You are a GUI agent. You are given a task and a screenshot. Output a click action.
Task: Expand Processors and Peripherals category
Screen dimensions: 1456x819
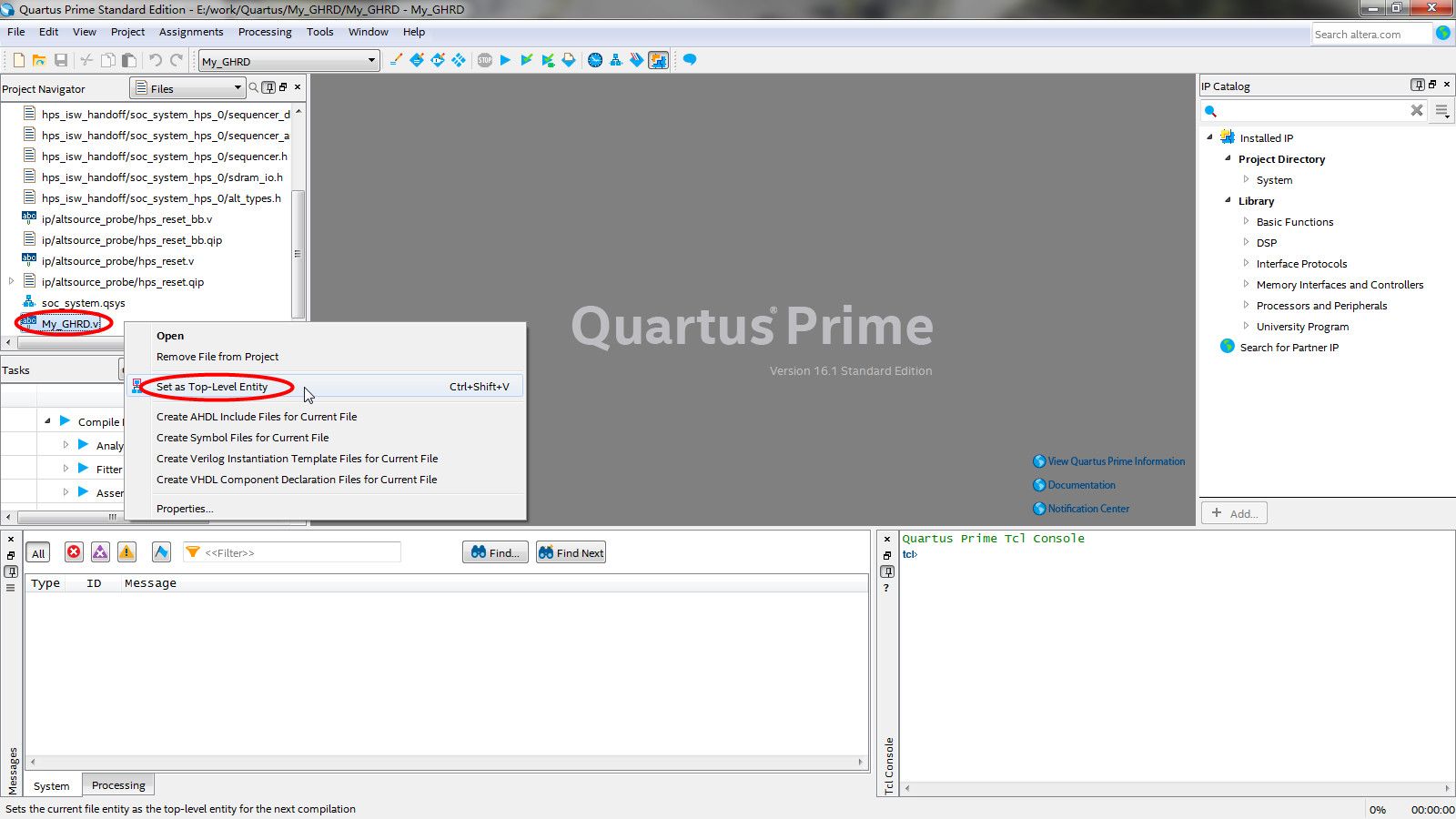(x=1246, y=305)
